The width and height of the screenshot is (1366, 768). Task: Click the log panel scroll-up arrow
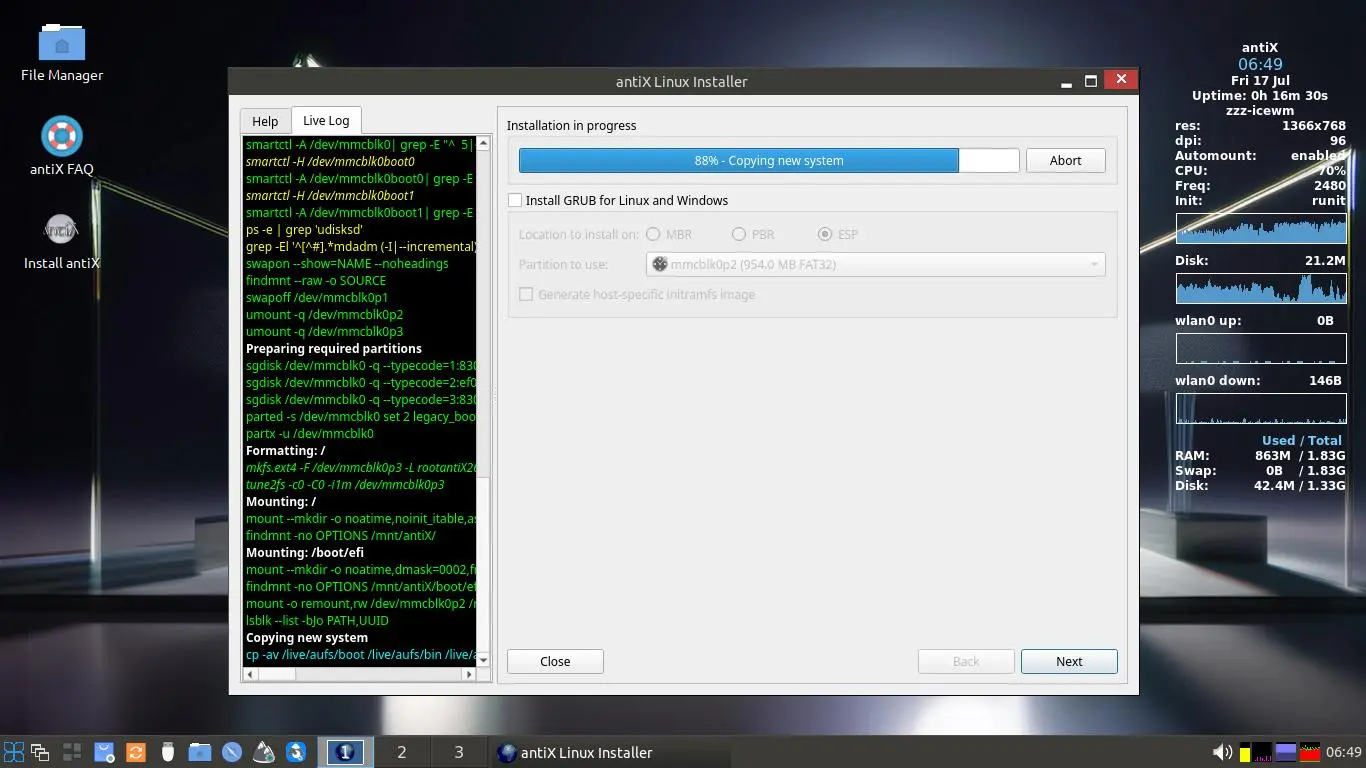(x=483, y=143)
